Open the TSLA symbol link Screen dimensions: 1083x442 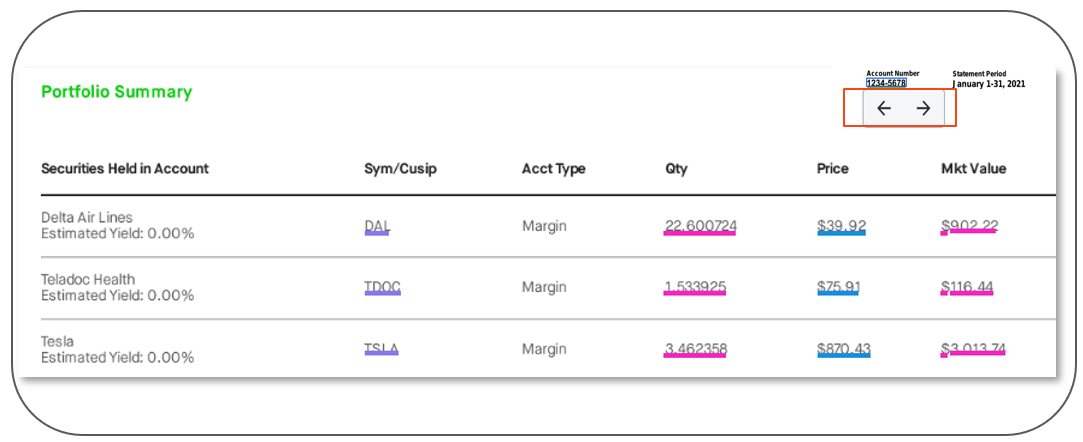point(381,349)
